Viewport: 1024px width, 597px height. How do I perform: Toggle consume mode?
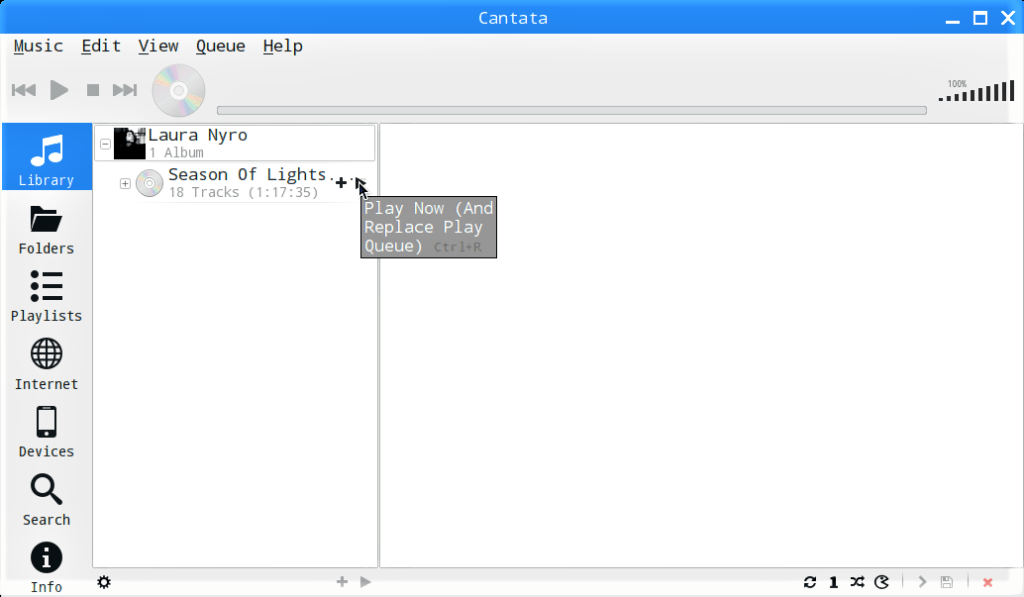point(882,582)
